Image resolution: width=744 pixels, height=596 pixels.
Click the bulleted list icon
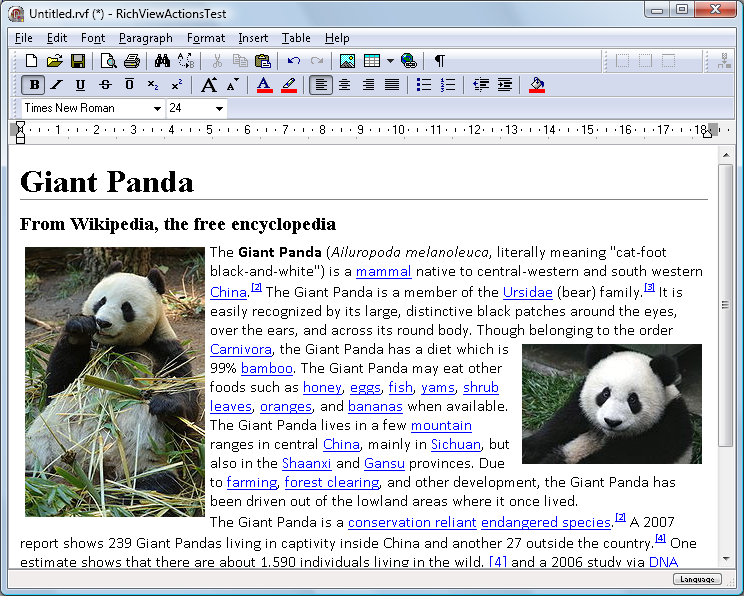[x=424, y=85]
